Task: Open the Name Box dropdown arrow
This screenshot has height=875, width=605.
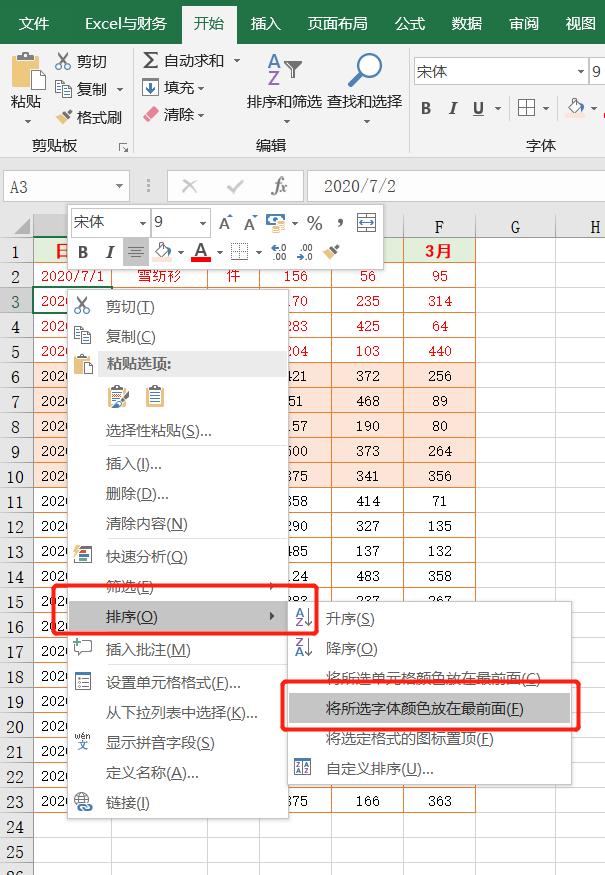Action: 119,186
